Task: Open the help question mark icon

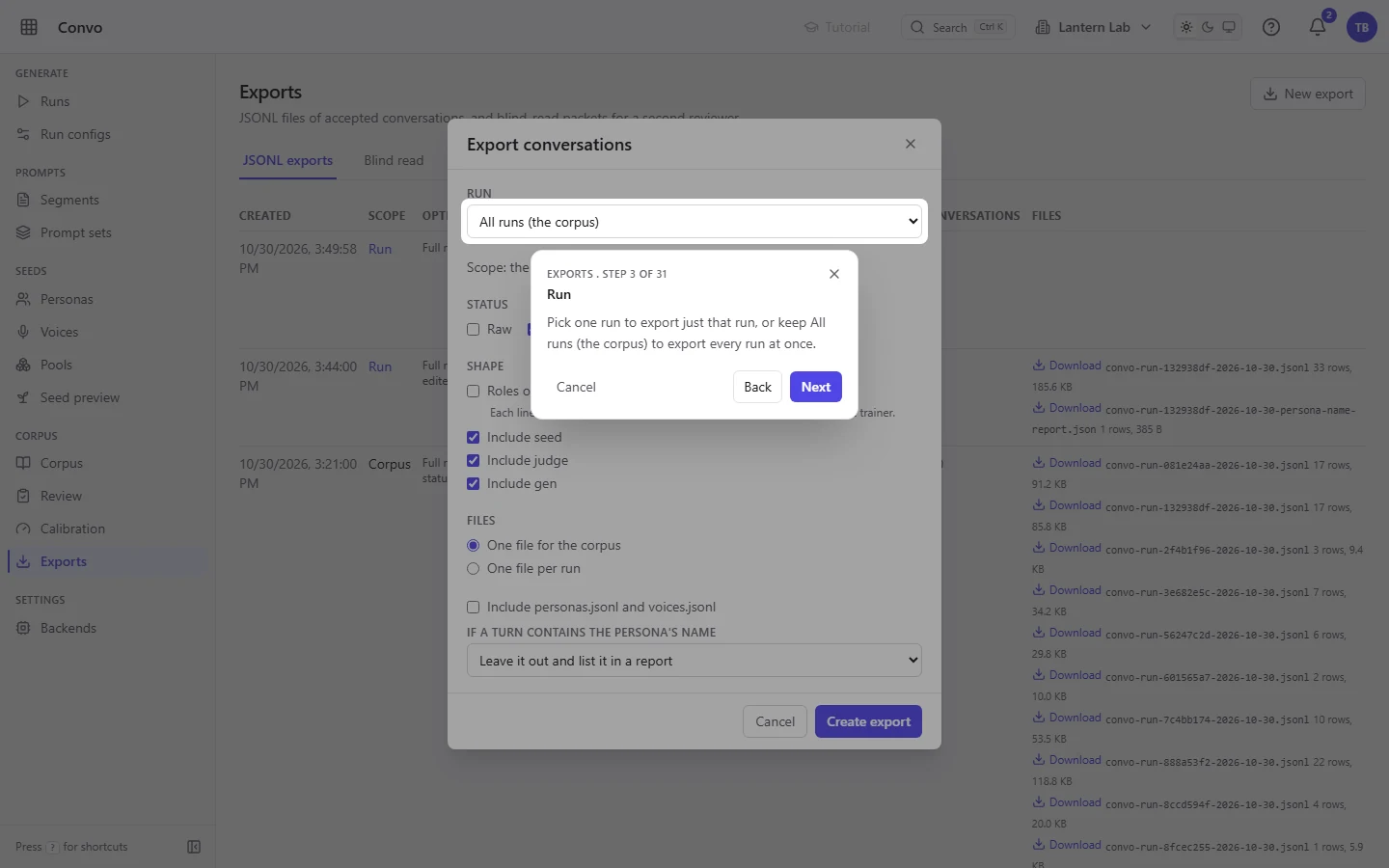Action: click(x=1271, y=27)
